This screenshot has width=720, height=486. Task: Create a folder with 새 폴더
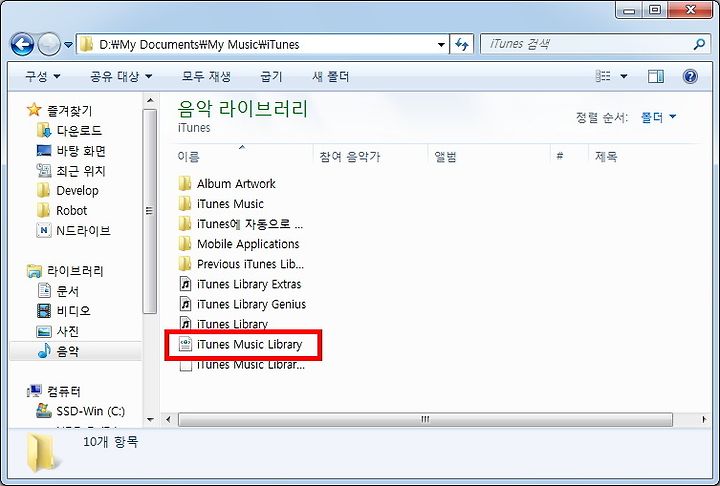331,76
